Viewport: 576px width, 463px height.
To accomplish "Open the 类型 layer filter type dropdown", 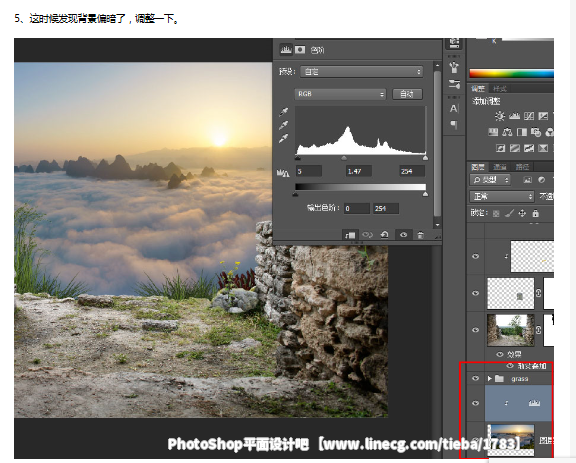I will (x=490, y=180).
